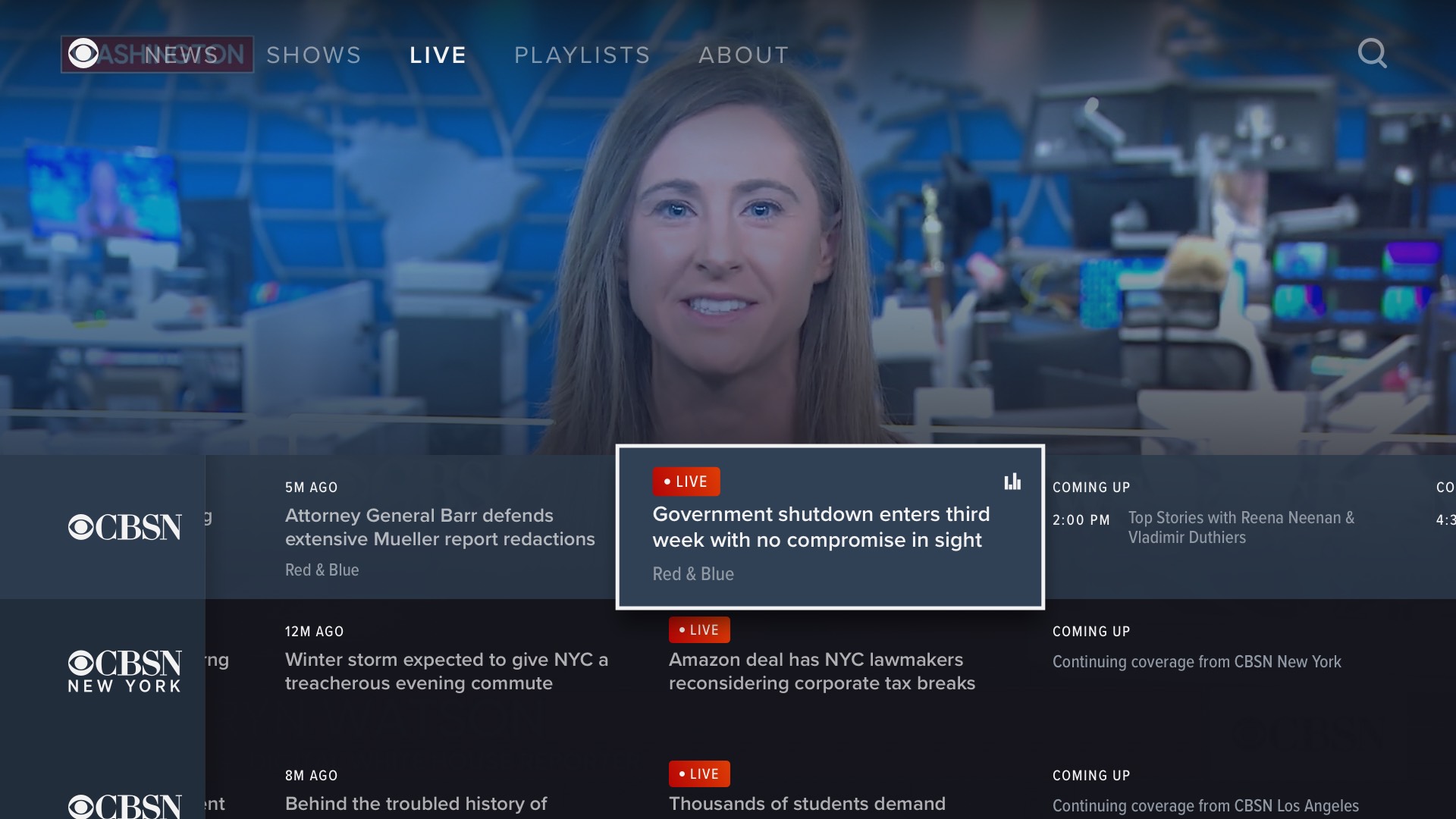The height and width of the screenshot is (819, 1456).
Task: Switch to the Live tab
Action: [x=438, y=55]
